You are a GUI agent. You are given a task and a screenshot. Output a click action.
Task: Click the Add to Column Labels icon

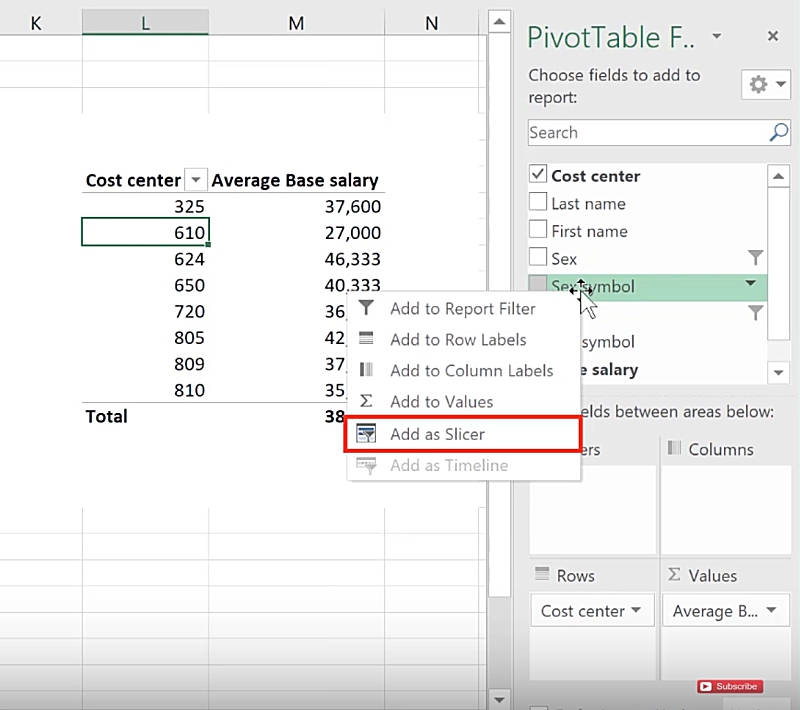point(366,370)
